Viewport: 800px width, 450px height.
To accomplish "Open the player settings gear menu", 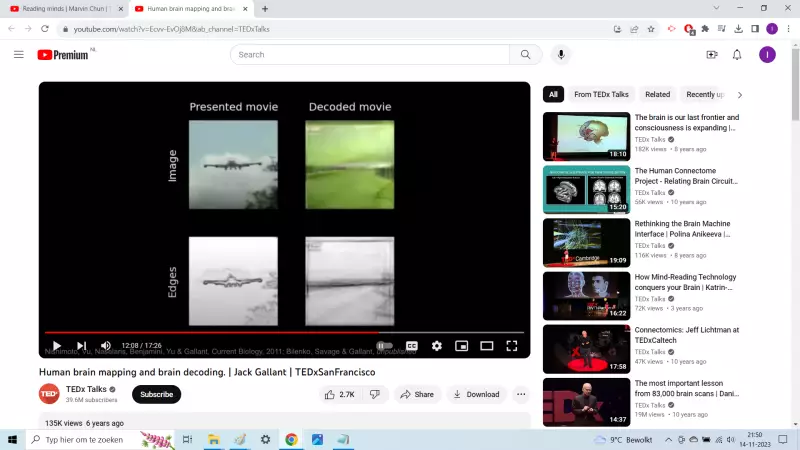I will [437, 346].
